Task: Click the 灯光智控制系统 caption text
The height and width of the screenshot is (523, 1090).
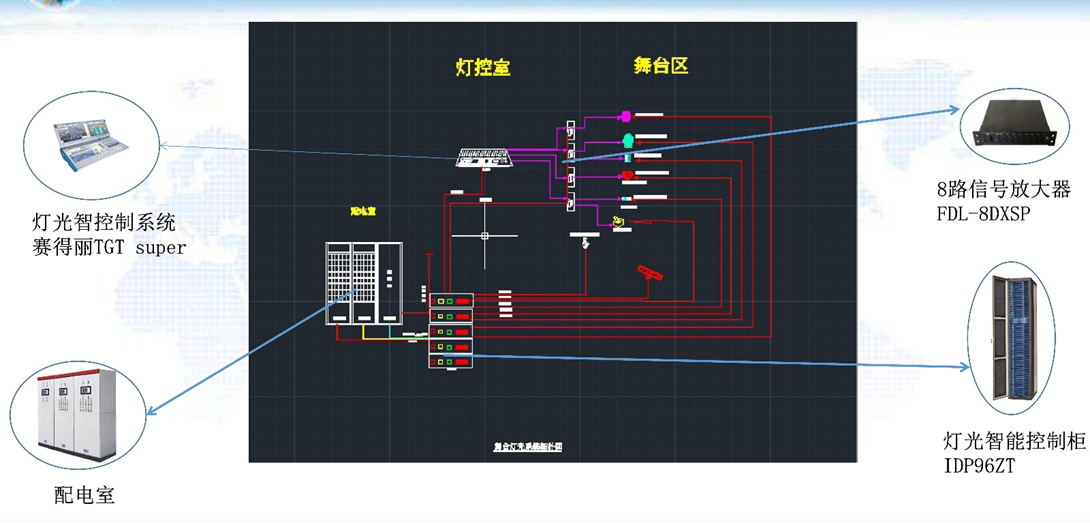Action: click(96, 222)
